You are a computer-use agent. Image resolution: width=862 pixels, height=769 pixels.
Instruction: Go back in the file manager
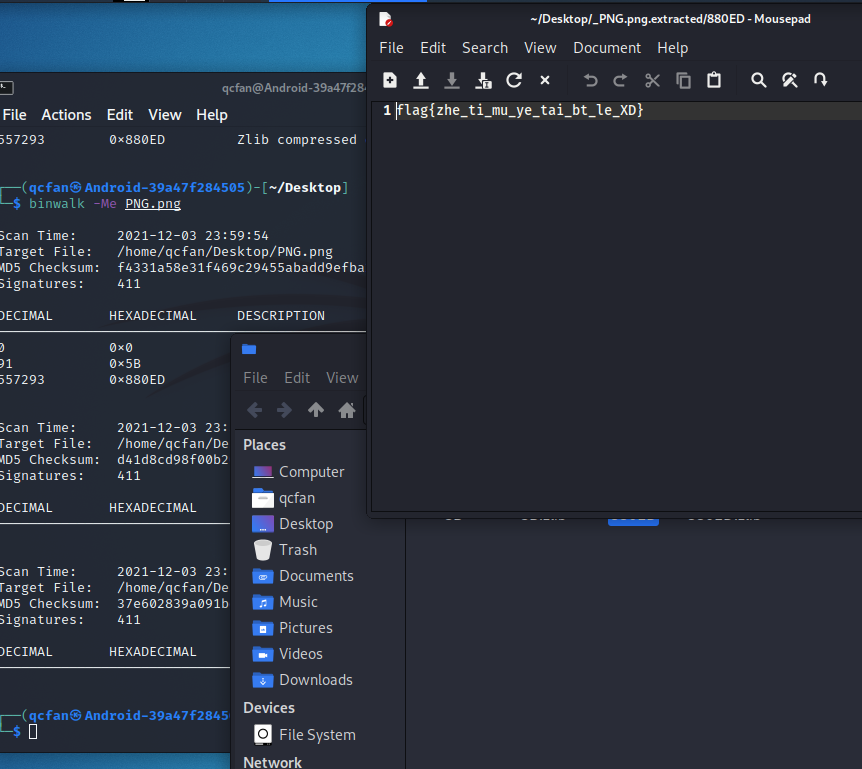click(255, 410)
